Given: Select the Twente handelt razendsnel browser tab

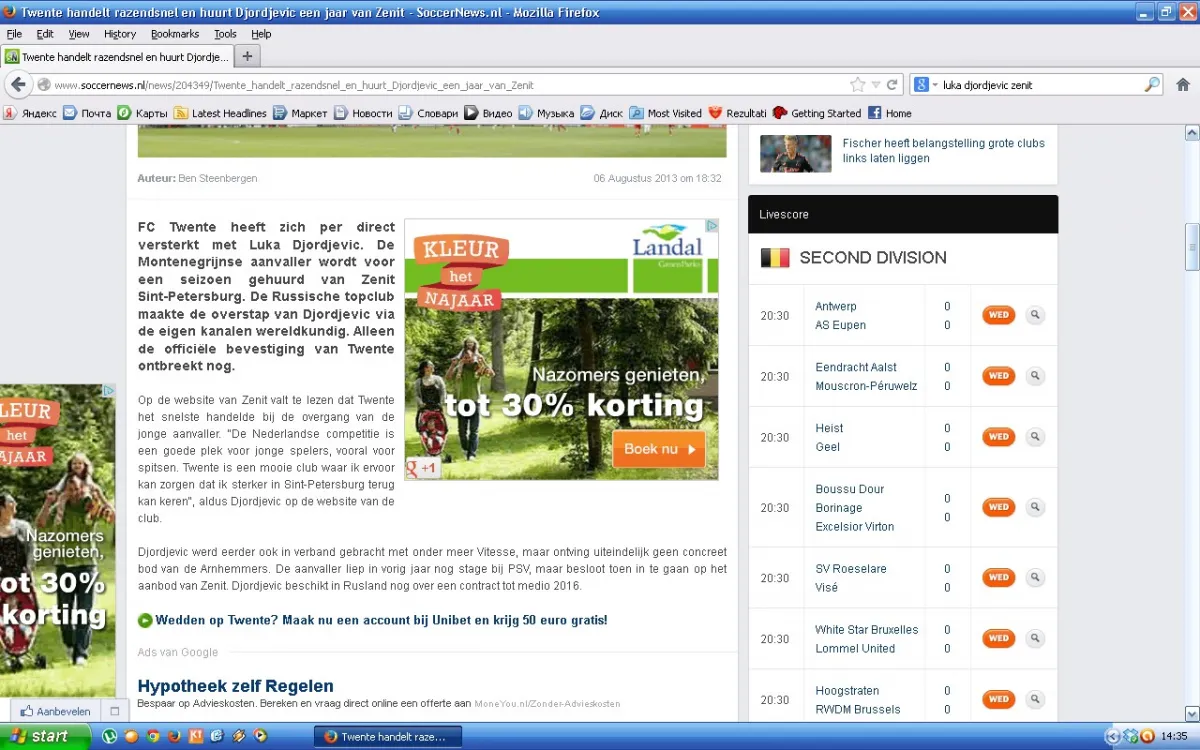Looking at the screenshot, I should pos(117,57).
